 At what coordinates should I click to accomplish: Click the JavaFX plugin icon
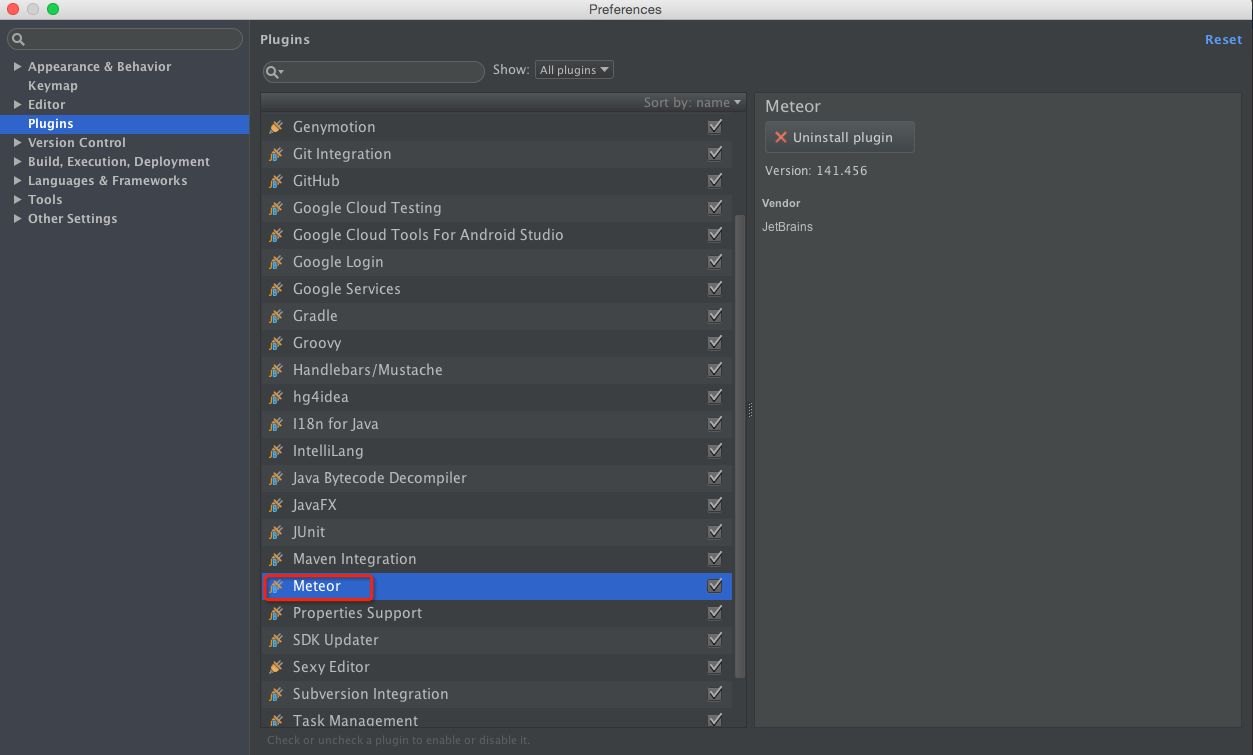(276, 505)
